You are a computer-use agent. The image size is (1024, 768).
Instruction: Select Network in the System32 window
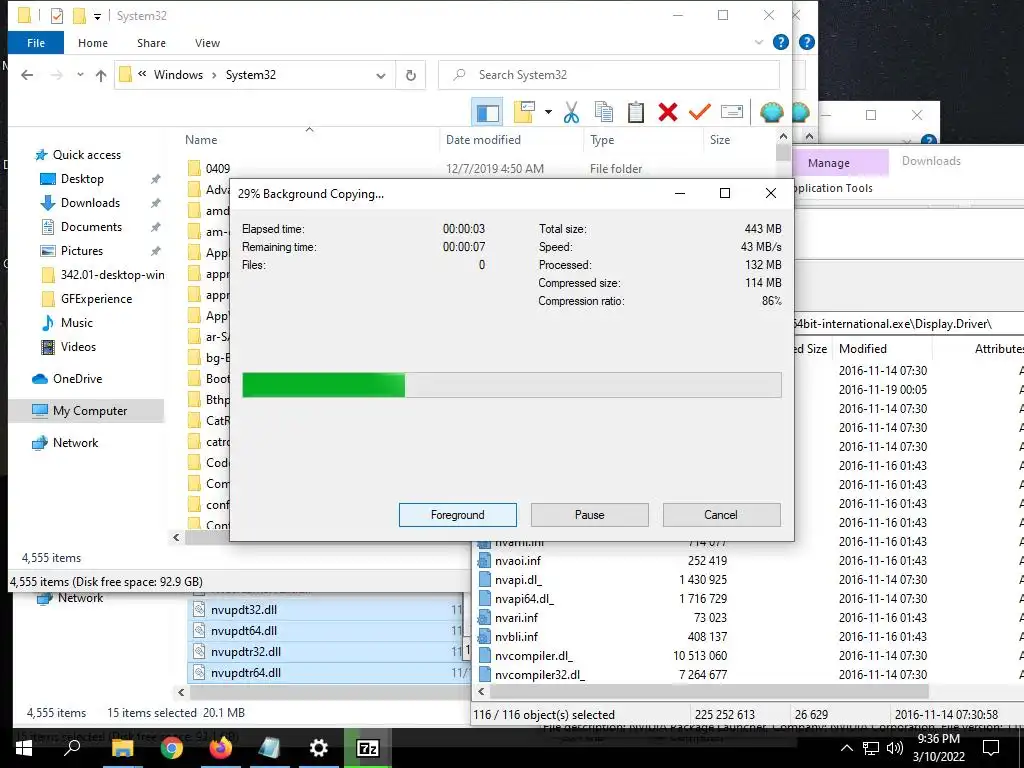click(x=75, y=443)
